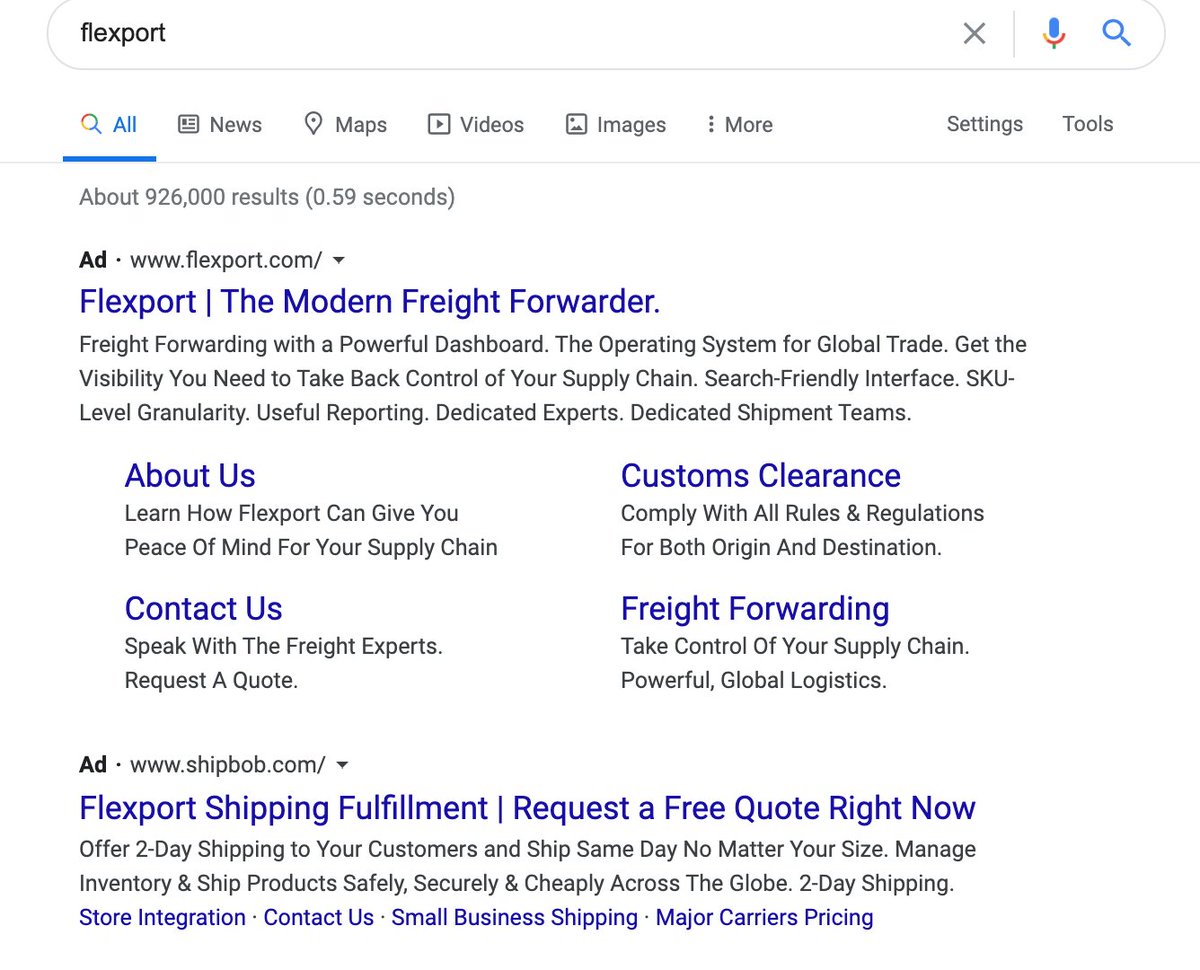The height and width of the screenshot is (970, 1200).
Task: Open Flexport Shipping Fulfillment ad headline
Action: (527, 808)
